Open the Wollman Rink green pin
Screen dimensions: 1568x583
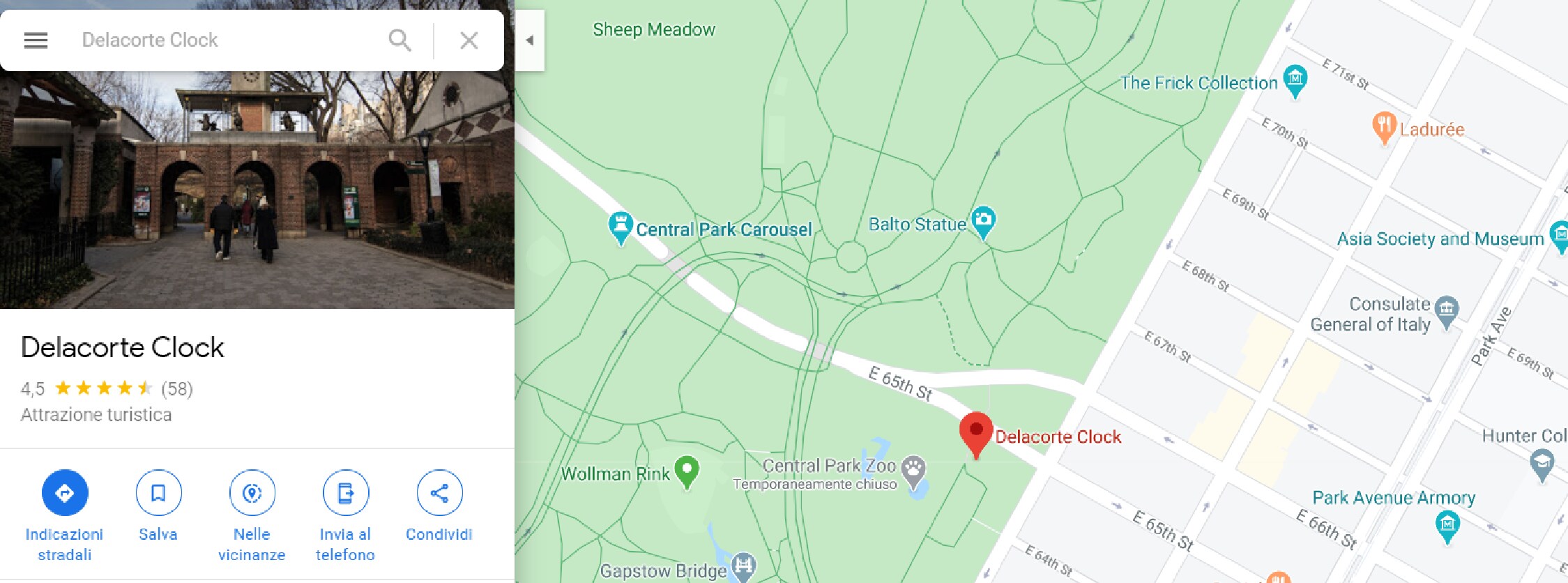pyautogui.click(x=687, y=472)
